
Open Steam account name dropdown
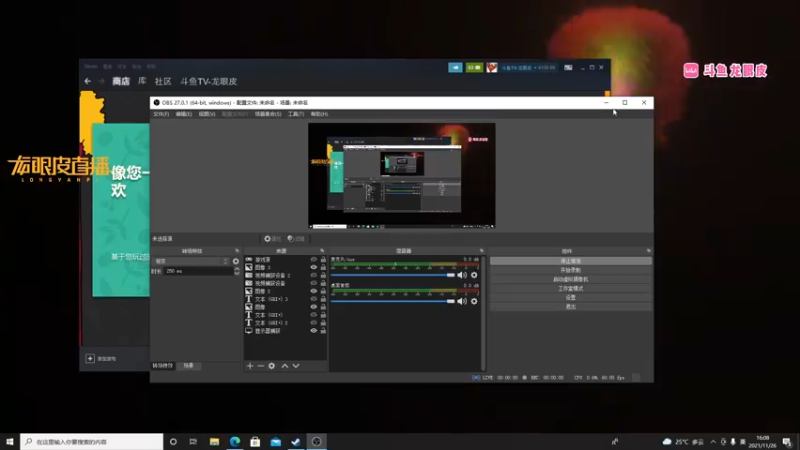528,67
